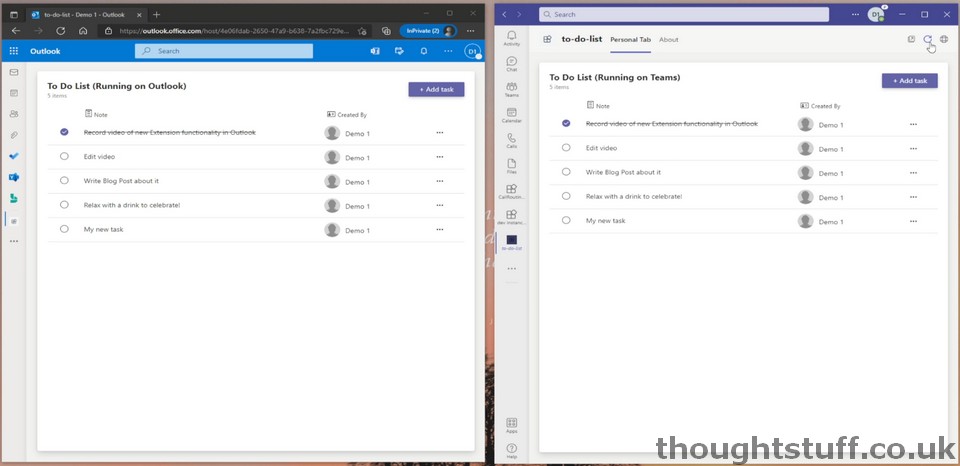Open My Day icon in Outlook header
Viewport: 960px width, 466px height.
tap(399, 51)
